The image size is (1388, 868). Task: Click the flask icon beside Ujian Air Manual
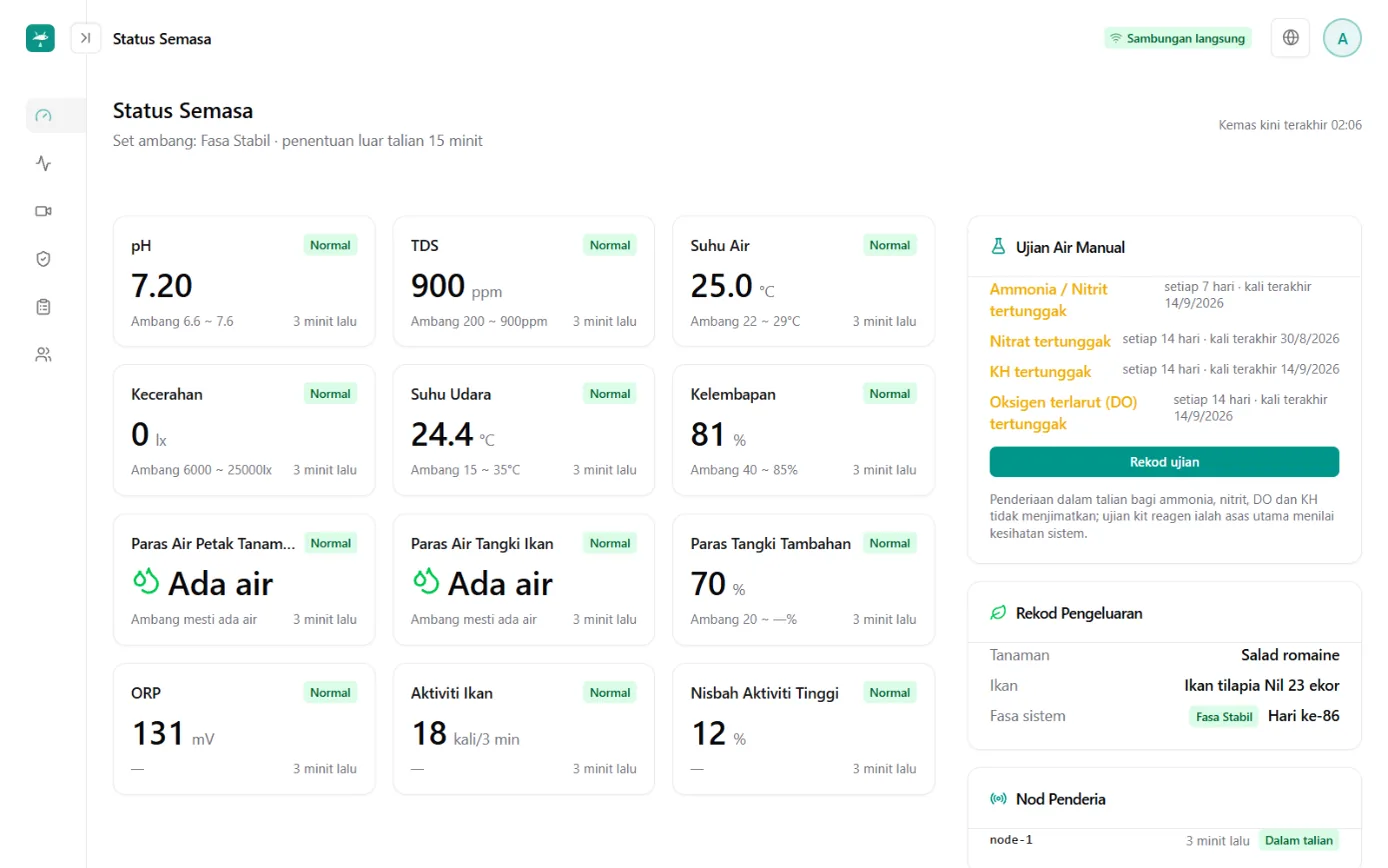click(x=998, y=246)
